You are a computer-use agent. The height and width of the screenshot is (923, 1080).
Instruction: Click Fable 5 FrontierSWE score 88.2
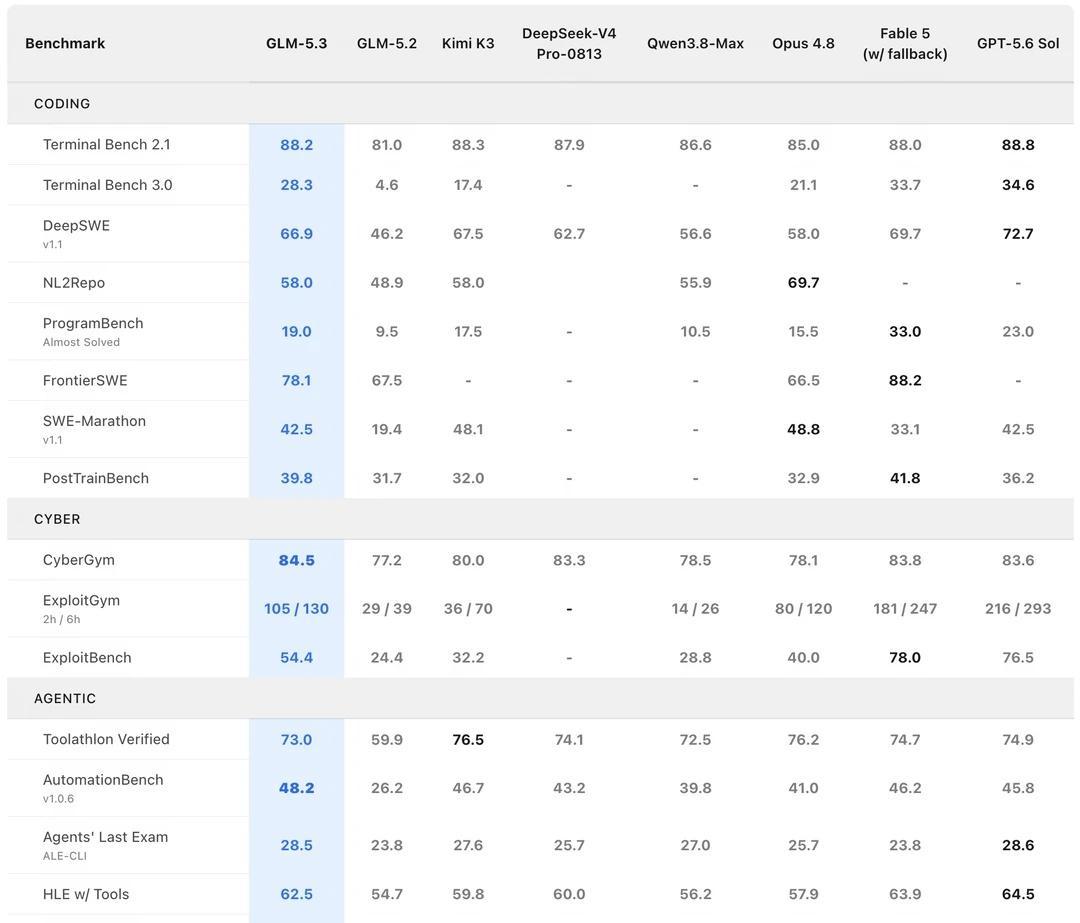click(904, 381)
